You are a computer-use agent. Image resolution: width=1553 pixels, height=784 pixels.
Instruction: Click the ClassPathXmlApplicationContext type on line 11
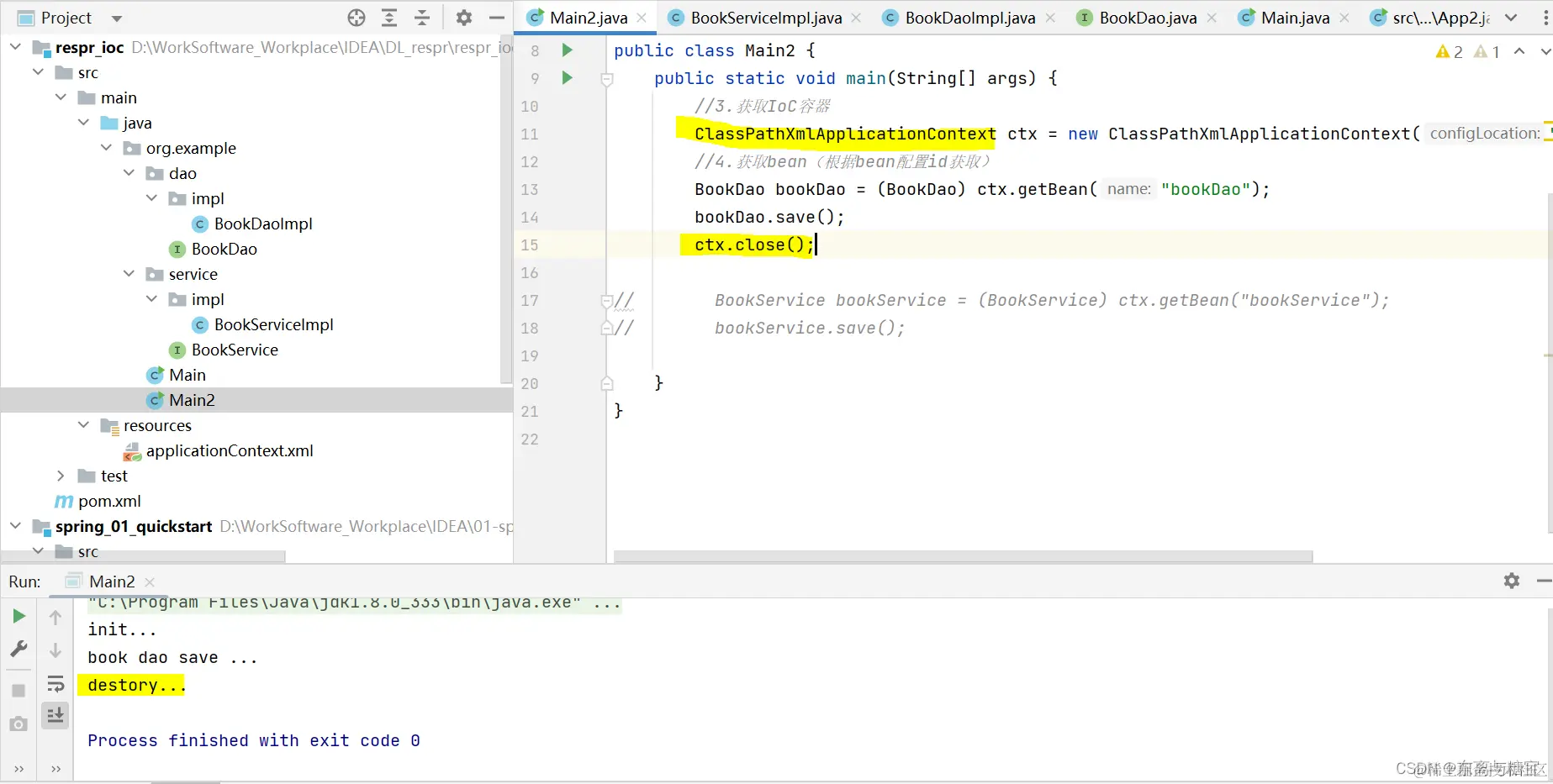(845, 134)
